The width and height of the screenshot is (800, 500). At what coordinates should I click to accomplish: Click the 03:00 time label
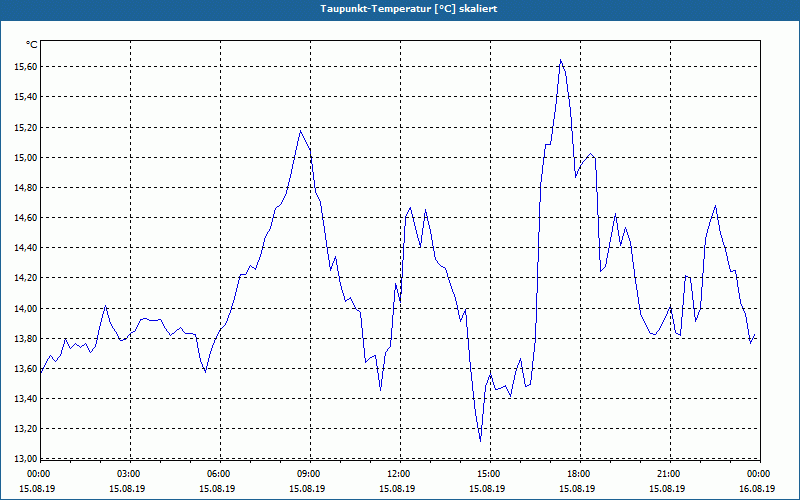(x=128, y=474)
